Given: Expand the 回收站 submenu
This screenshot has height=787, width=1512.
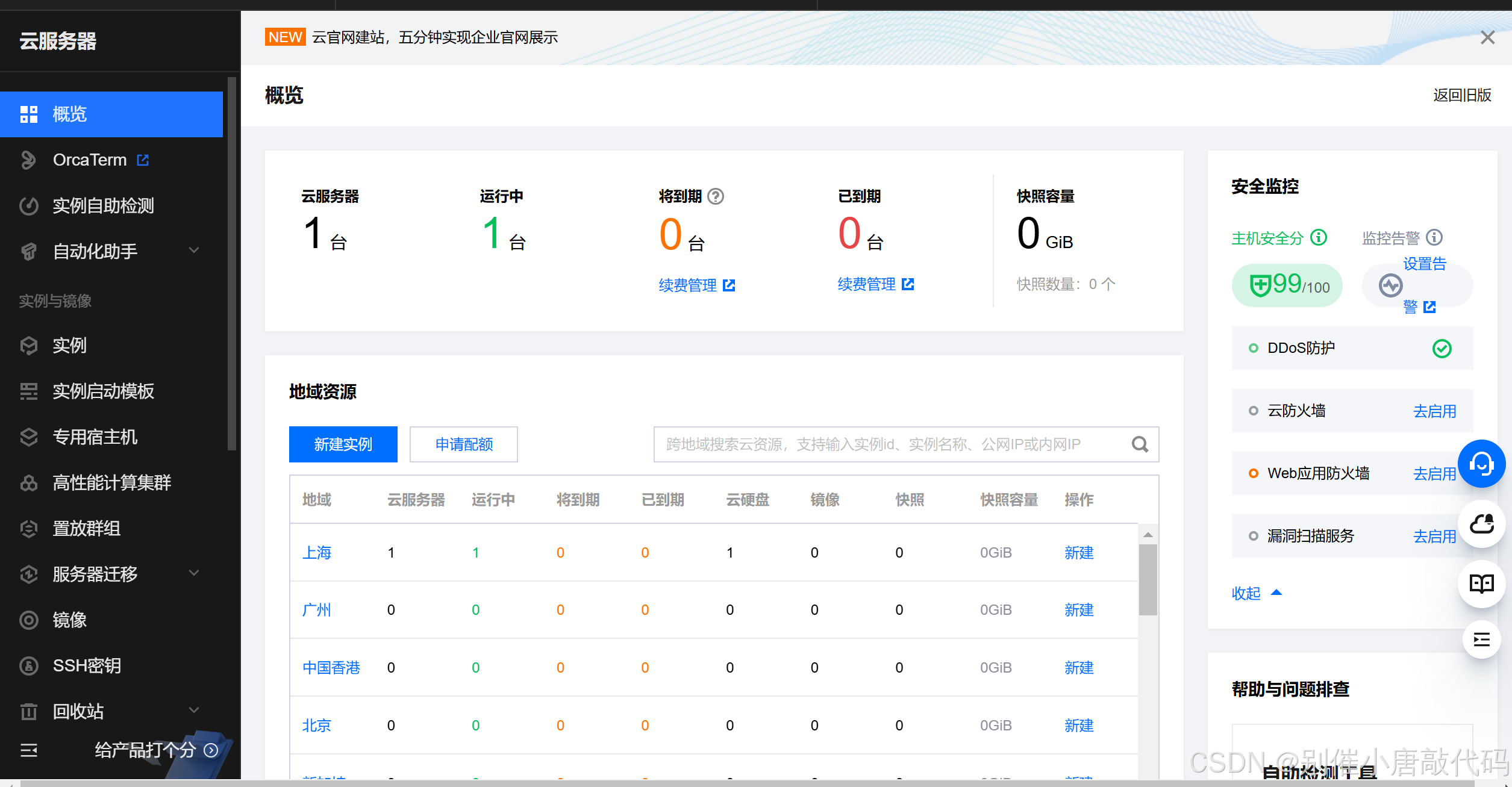Looking at the screenshot, I should pos(194,711).
